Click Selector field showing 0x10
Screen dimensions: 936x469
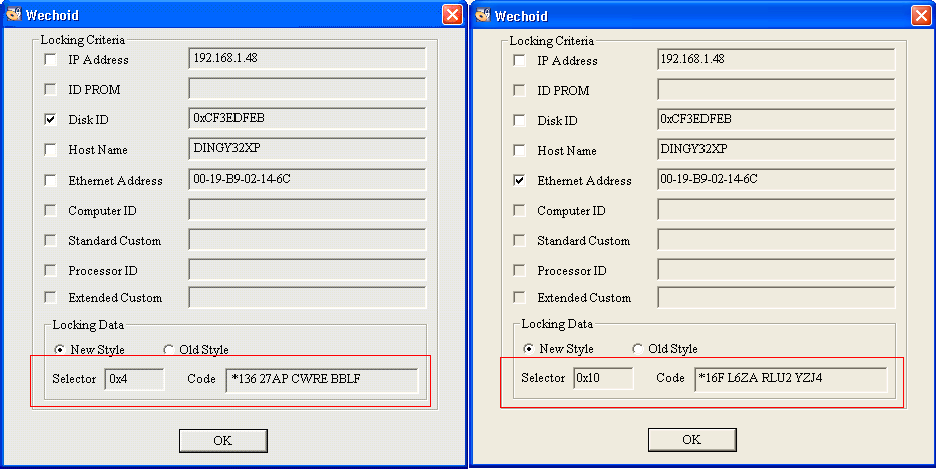604,378
